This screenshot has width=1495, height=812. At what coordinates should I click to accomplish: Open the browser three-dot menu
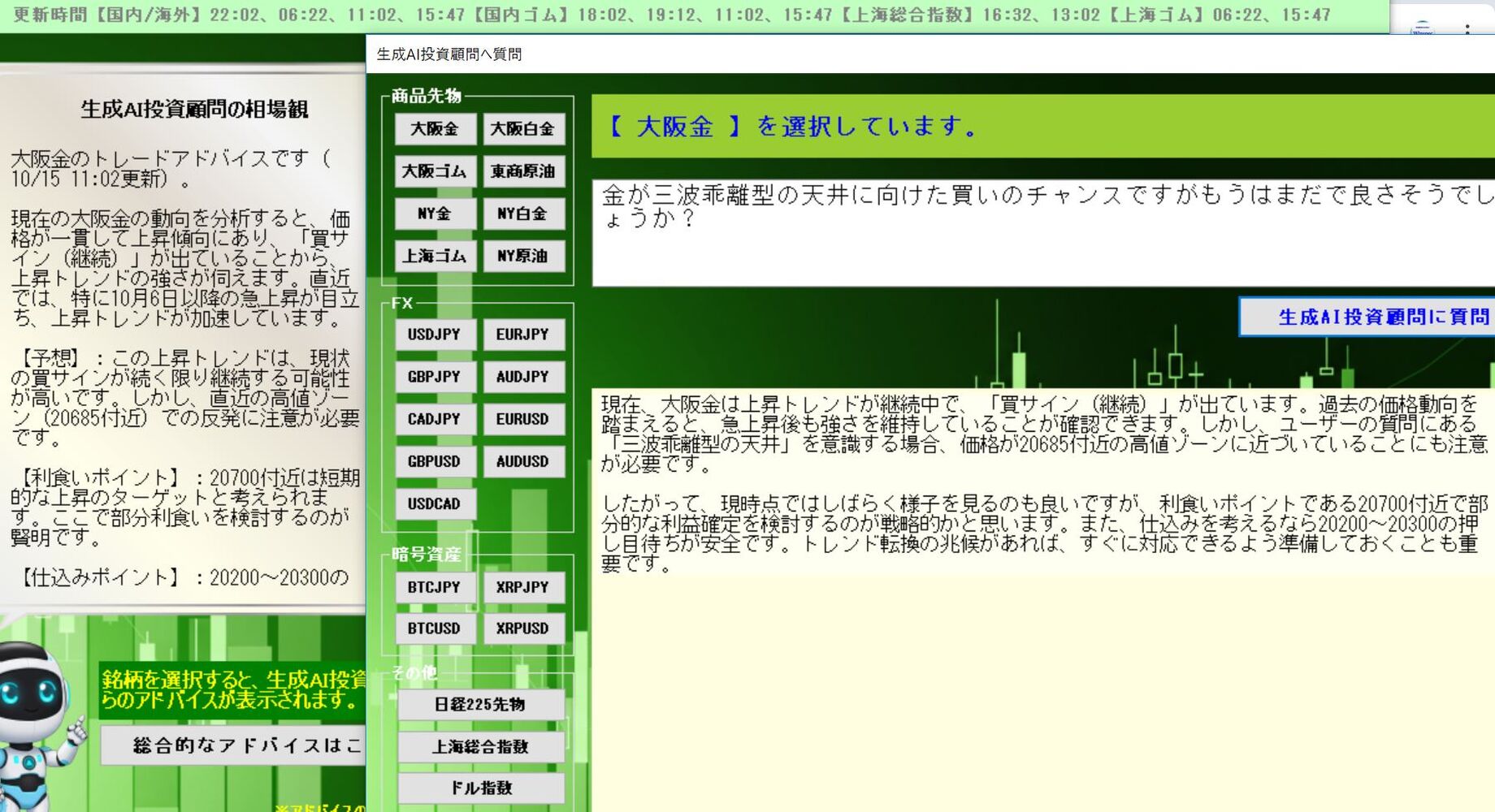coord(1467,28)
